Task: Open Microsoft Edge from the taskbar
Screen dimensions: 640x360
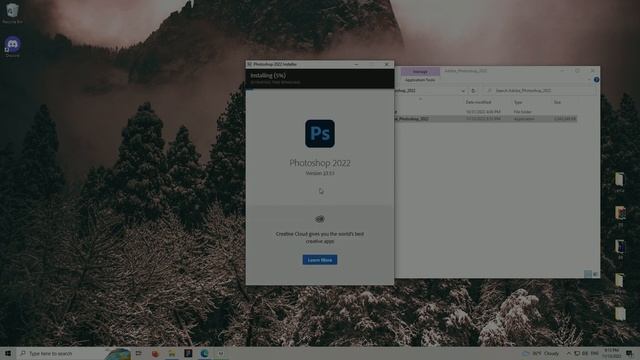Action: point(204,353)
